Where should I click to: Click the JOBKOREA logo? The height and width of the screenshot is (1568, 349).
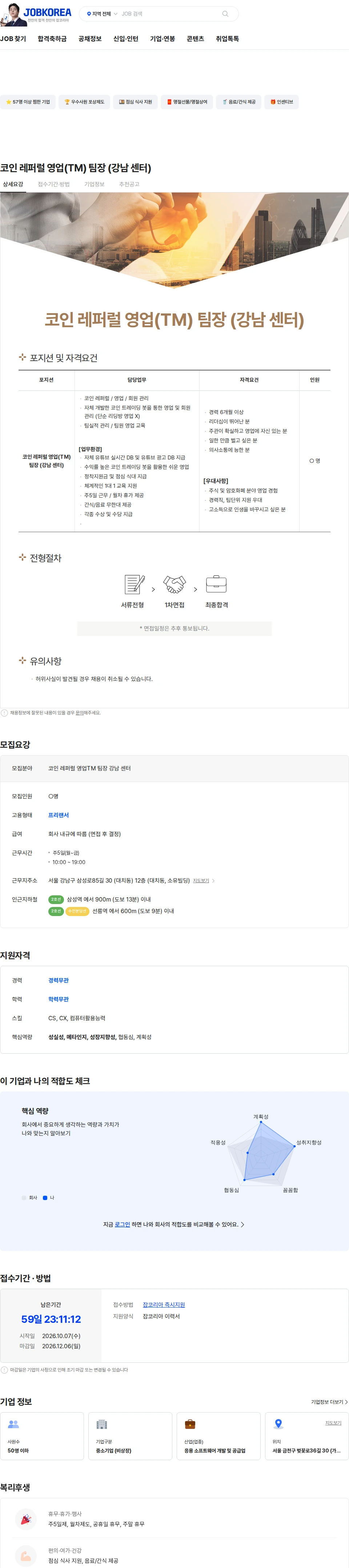(48, 12)
